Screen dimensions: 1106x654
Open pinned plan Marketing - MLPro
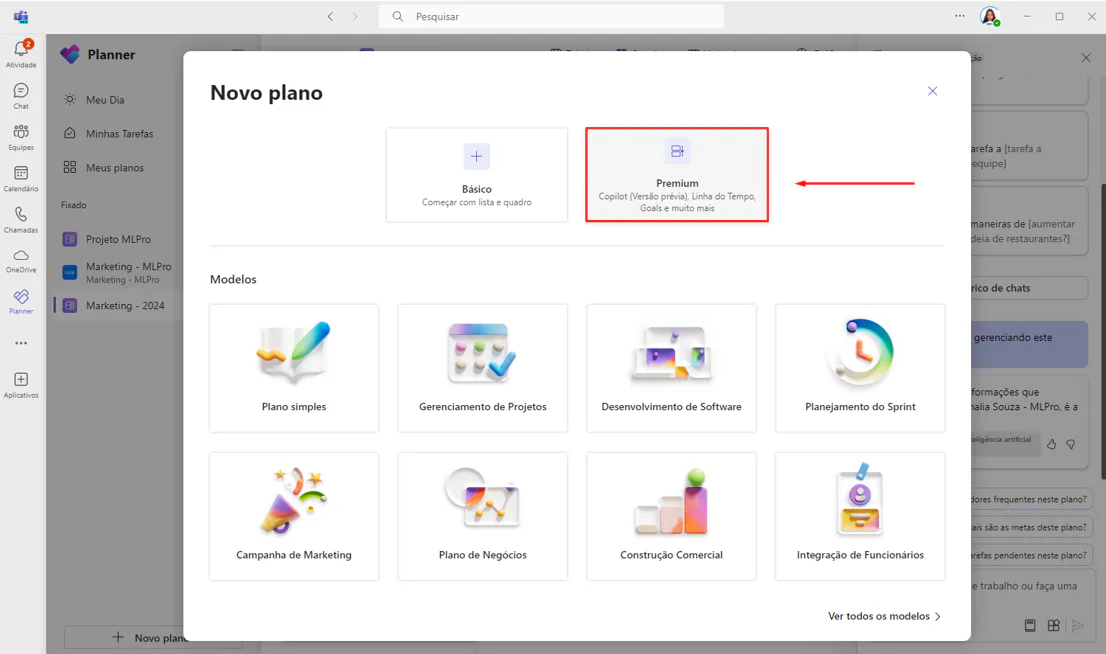[x=116, y=272]
